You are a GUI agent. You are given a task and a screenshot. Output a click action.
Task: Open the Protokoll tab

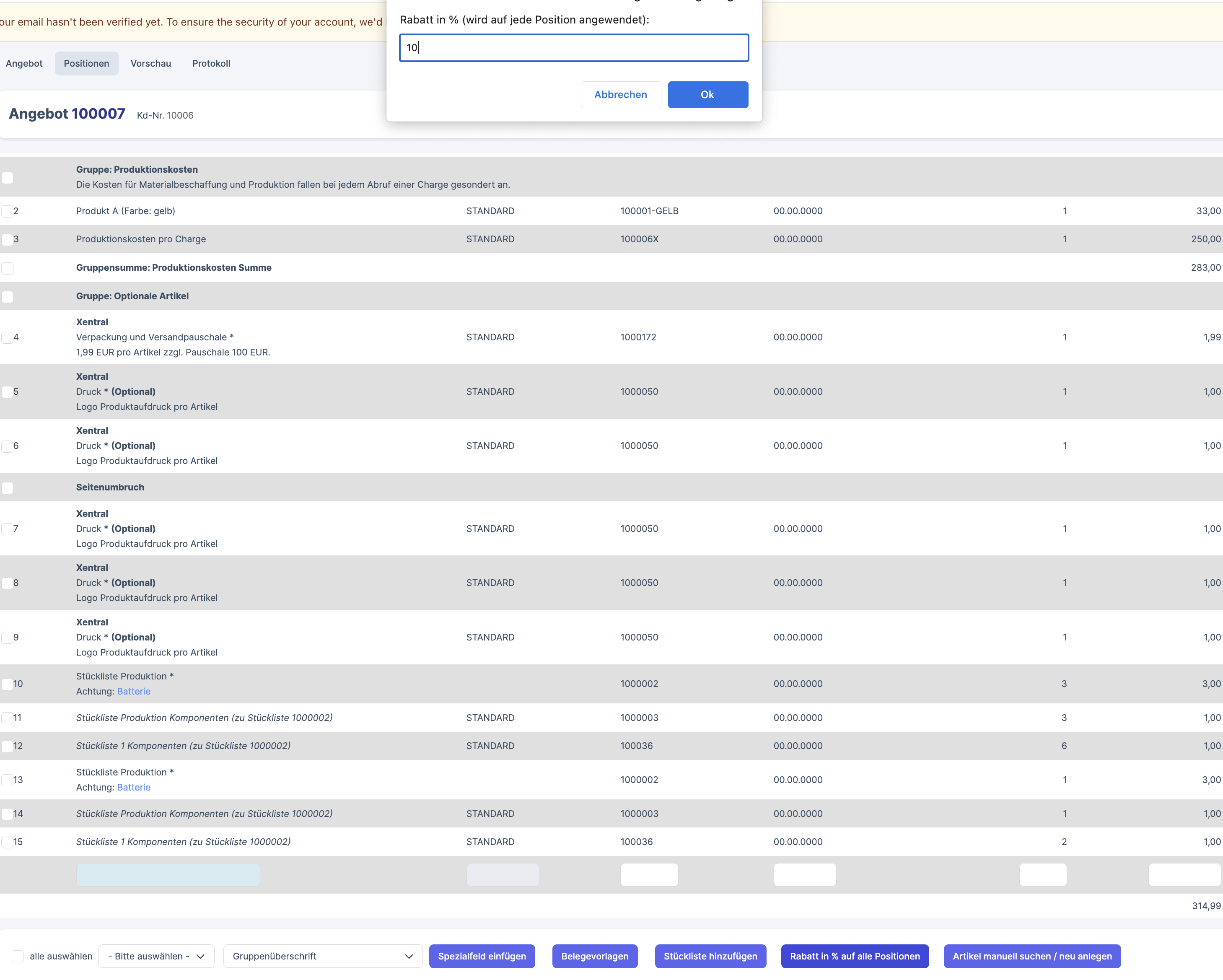tap(211, 64)
